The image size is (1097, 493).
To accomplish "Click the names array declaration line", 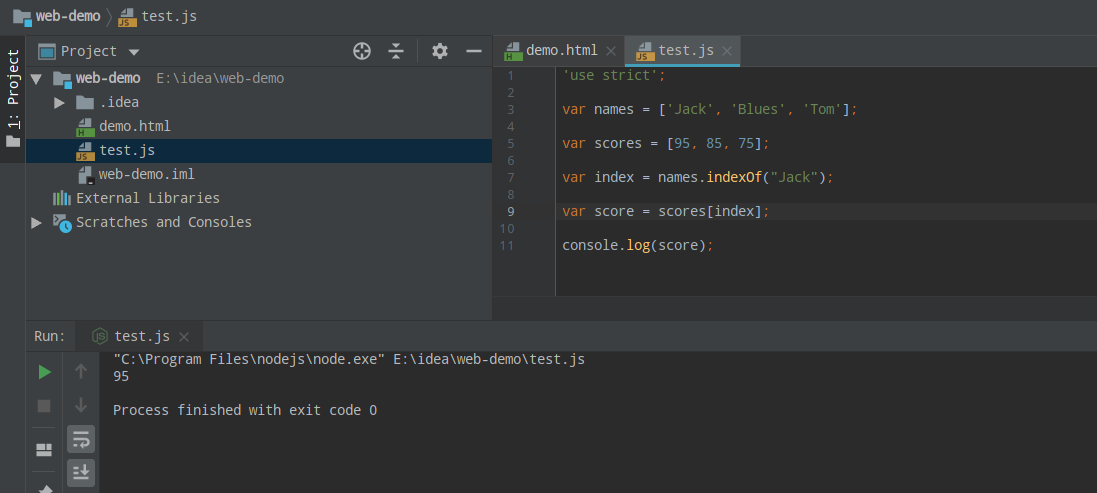I will pyautogui.click(x=709, y=109).
